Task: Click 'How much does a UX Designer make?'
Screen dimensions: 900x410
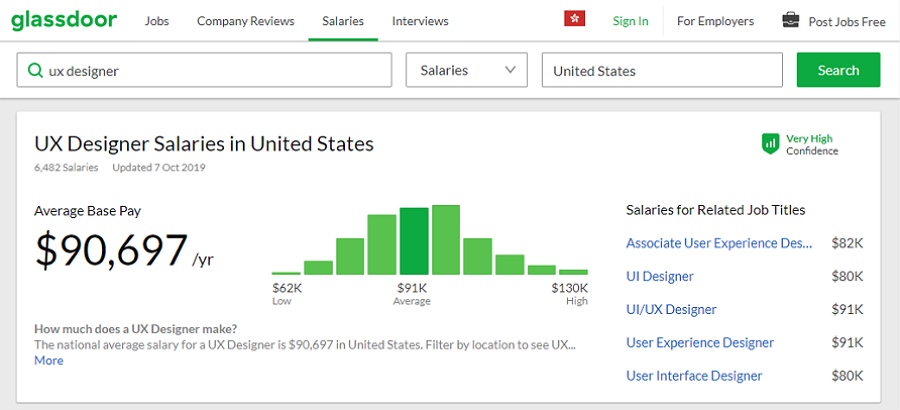Action: tap(135, 329)
